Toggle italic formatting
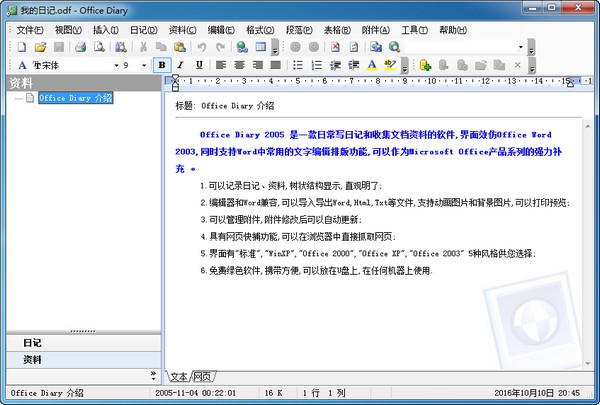Image resolution: width=600 pixels, height=405 pixels. [181, 65]
